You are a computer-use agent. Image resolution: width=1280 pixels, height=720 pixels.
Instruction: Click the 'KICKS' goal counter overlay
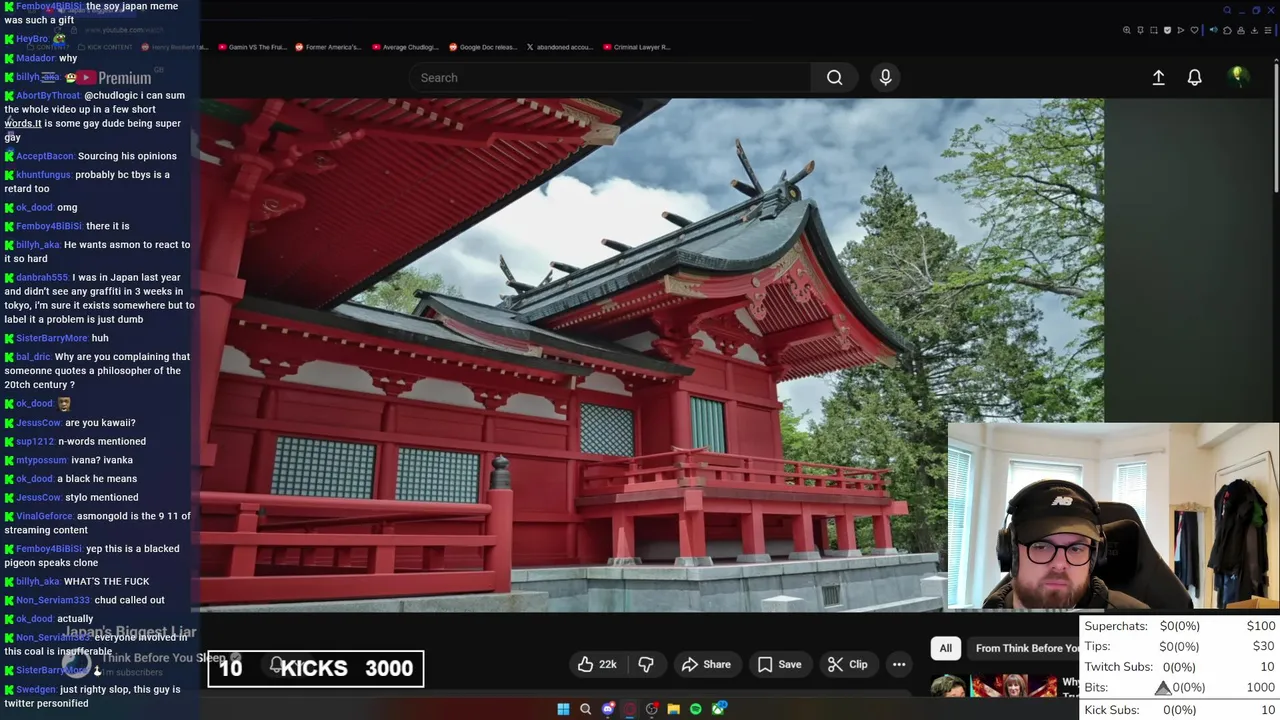pos(316,668)
